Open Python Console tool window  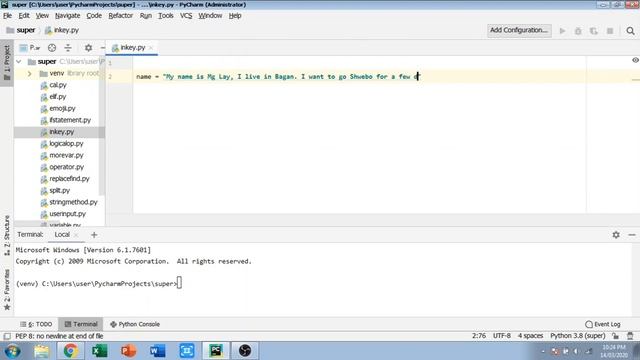135,324
